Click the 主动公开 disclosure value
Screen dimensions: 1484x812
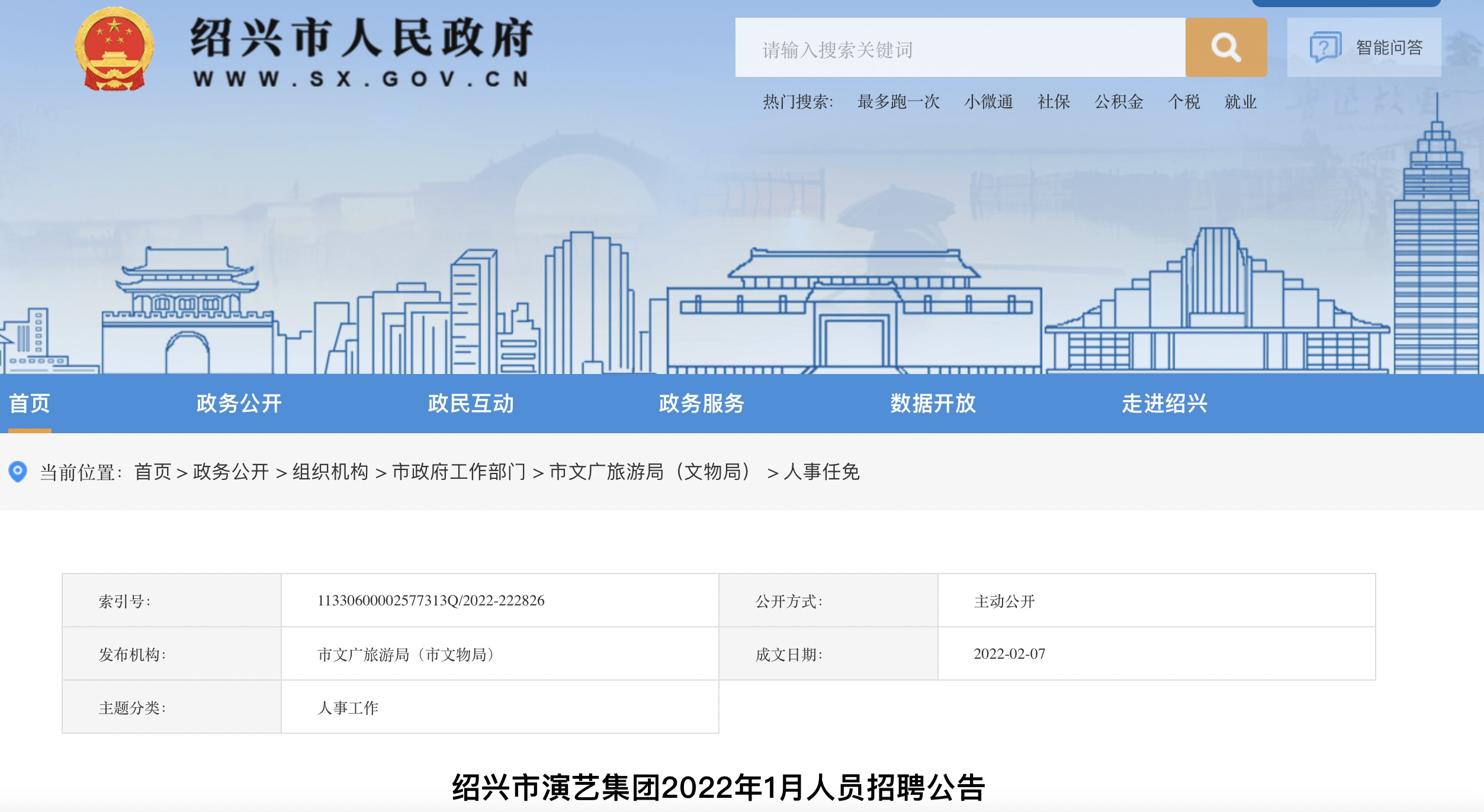(x=1004, y=601)
